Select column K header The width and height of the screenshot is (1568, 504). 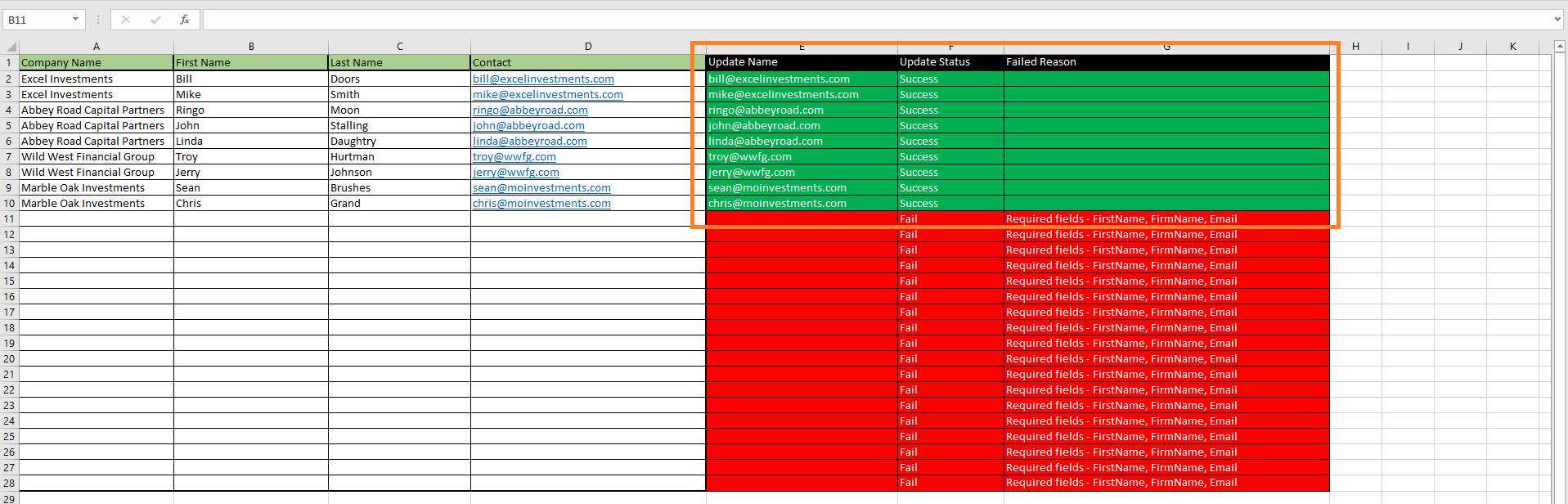(x=1512, y=47)
